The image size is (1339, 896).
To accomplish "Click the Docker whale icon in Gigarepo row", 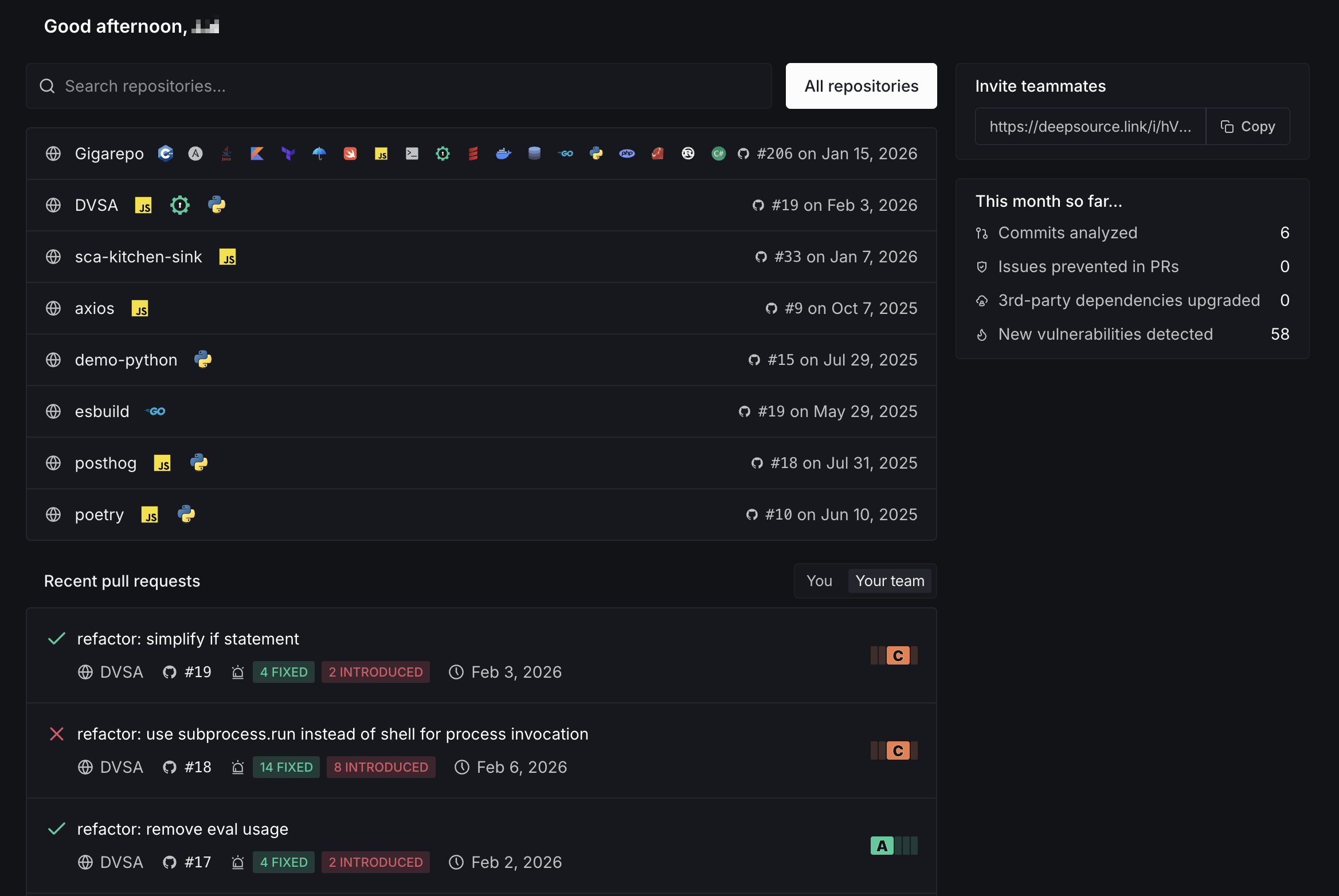I will (503, 154).
